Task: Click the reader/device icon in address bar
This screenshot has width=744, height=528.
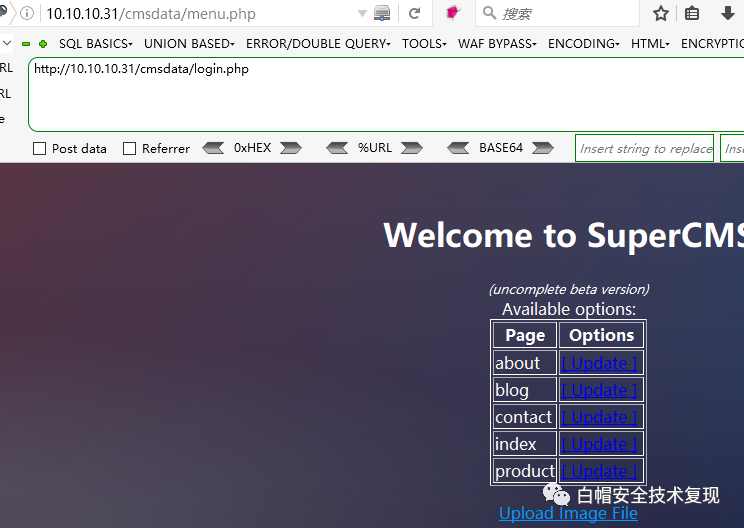Action: pos(382,13)
